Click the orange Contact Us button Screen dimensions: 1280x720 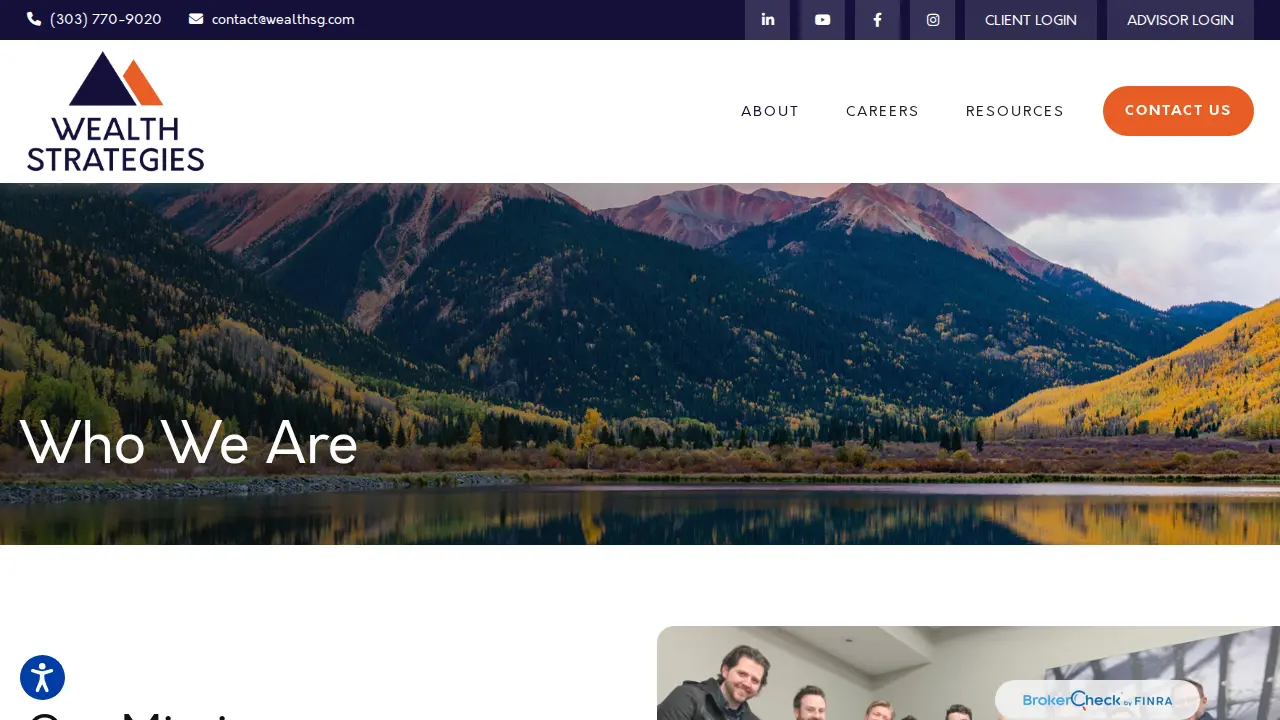[1178, 111]
